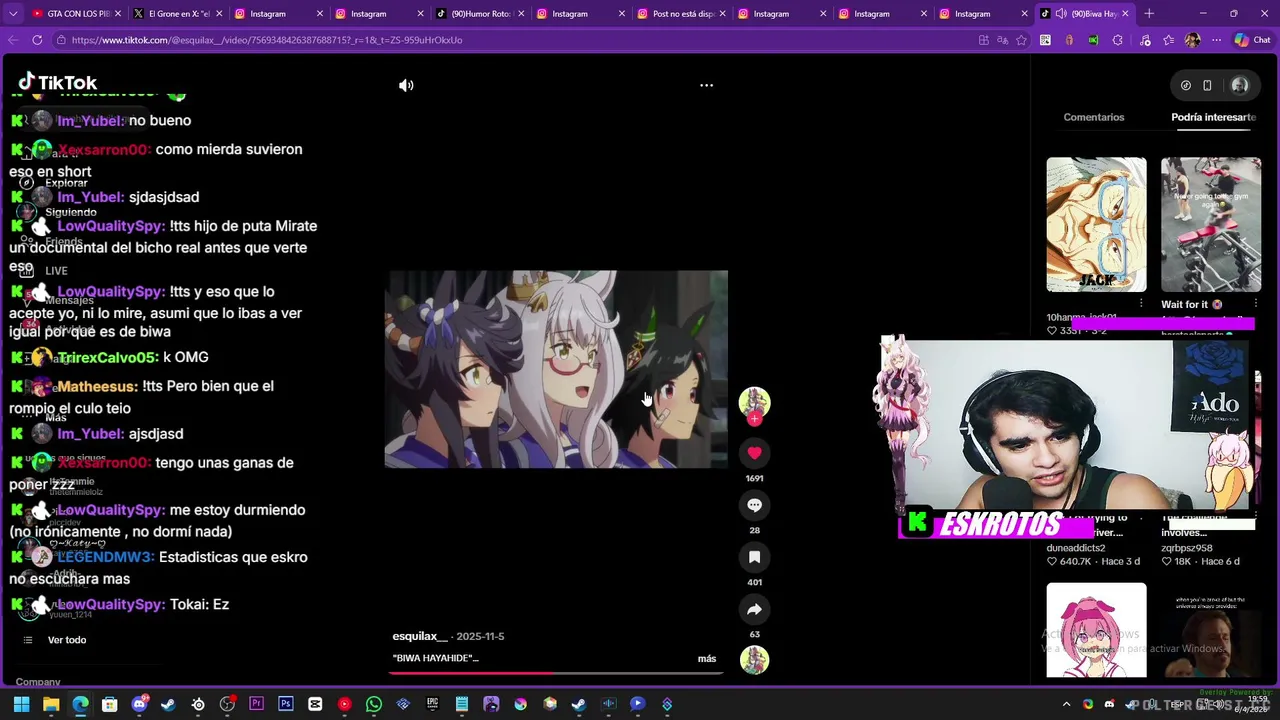Viewport: 1280px width, 720px height.
Task: Open Company footer link
Action: 38,682
